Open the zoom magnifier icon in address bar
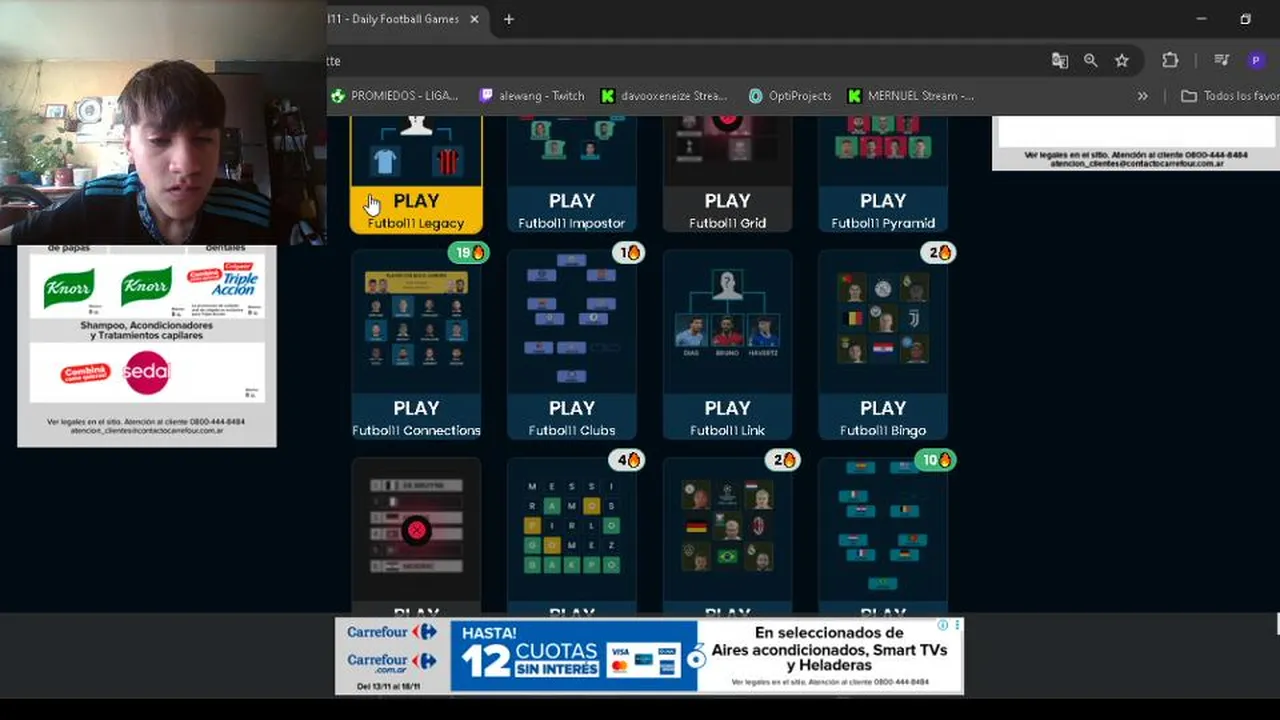1280x720 pixels. point(1091,61)
